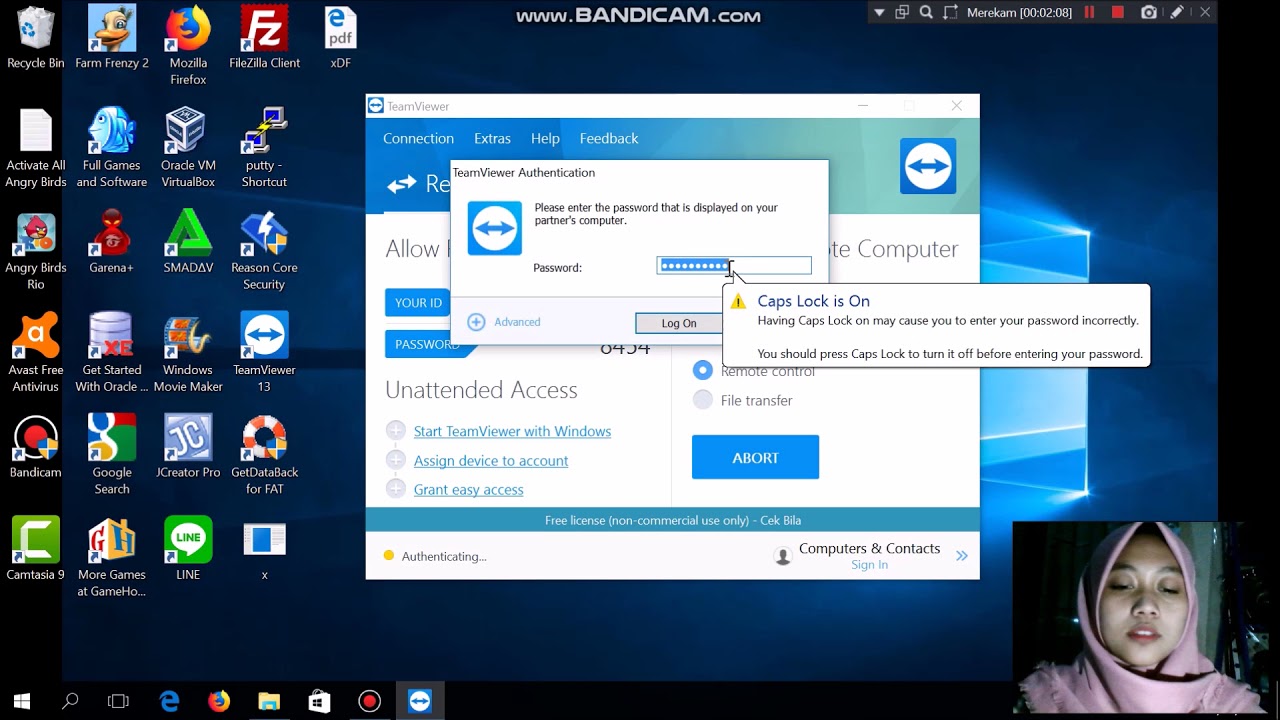Open the Angry Birds Rio shortcut
This screenshot has width=1280, height=720.
tap(36, 252)
